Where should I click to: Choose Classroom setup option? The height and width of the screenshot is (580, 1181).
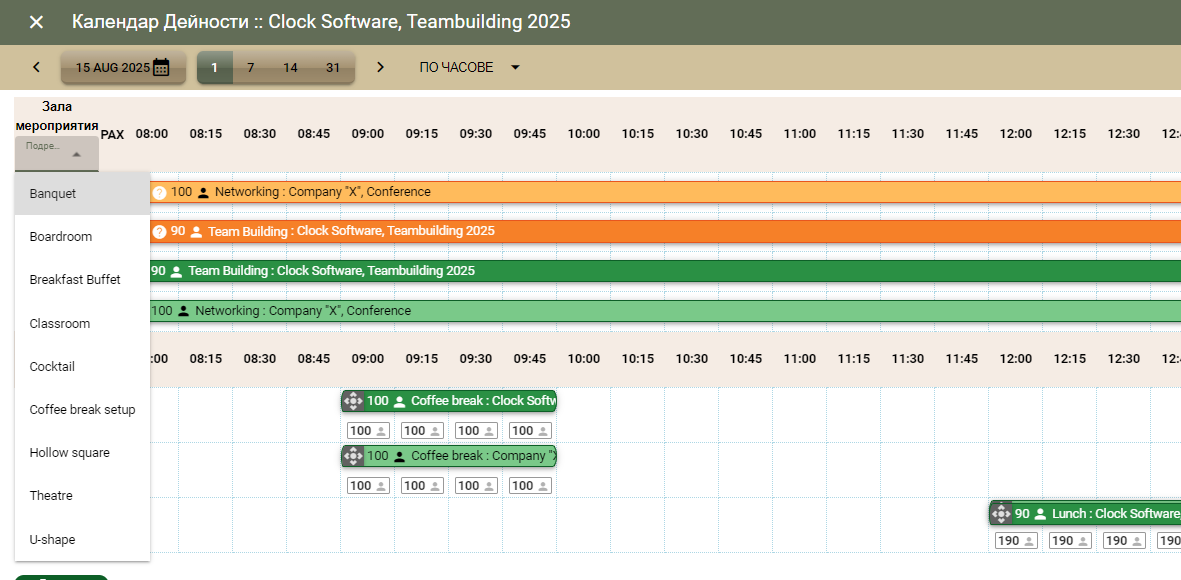pos(82,323)
